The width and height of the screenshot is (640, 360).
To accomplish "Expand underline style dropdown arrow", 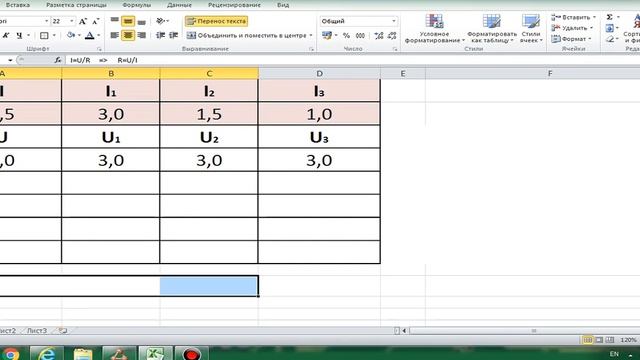I will coord(29,36).
